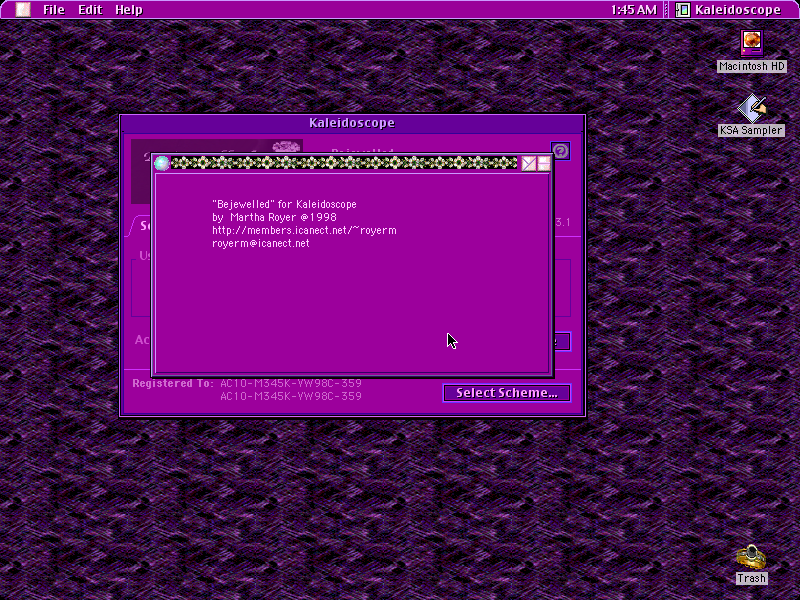Click the "by Martha Royer @1998" line
The width and height of the screenshot is (800, 600).
[274, 217]
